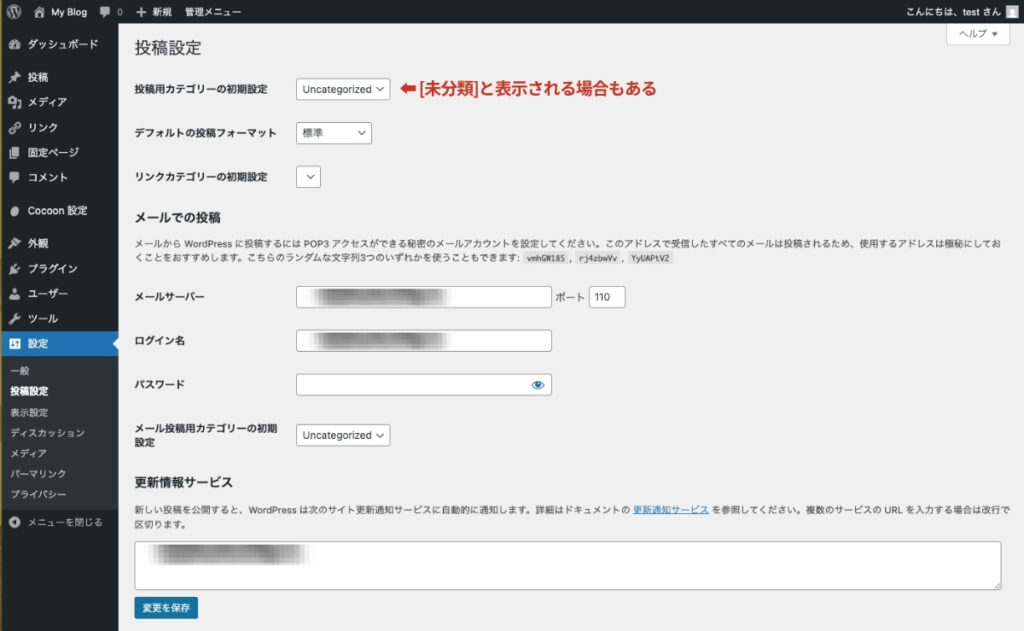Open the ダッシュボード icon
Image resolution: width=1024 pixels, height=631 pixels.
pos(15,45)
